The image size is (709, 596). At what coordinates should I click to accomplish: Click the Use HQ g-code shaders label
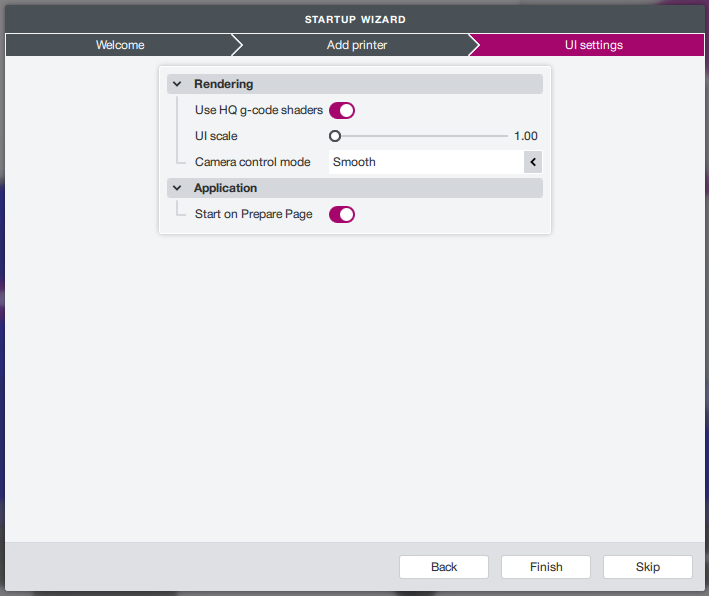[x=259, y=110]
